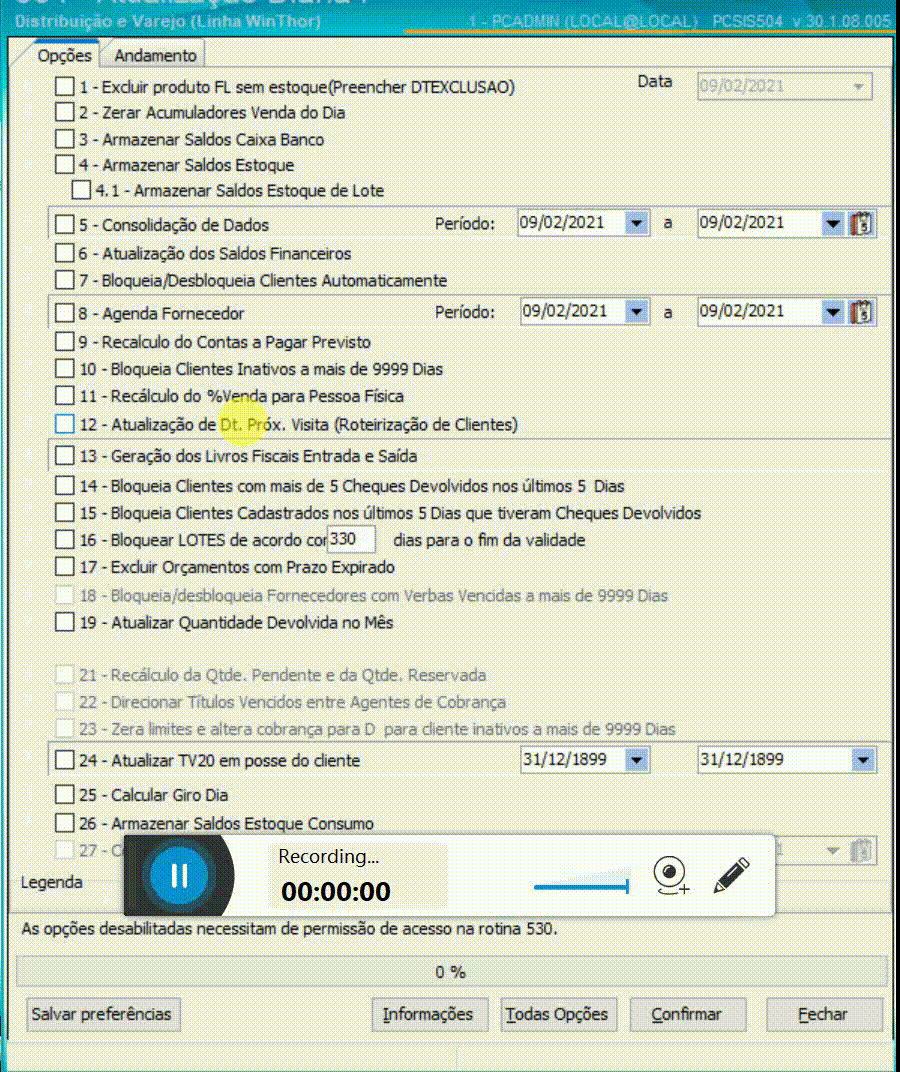Open Agenda Fornecedor start date dropdown
The image size is (900, 1072).
(x=637, y=312)
